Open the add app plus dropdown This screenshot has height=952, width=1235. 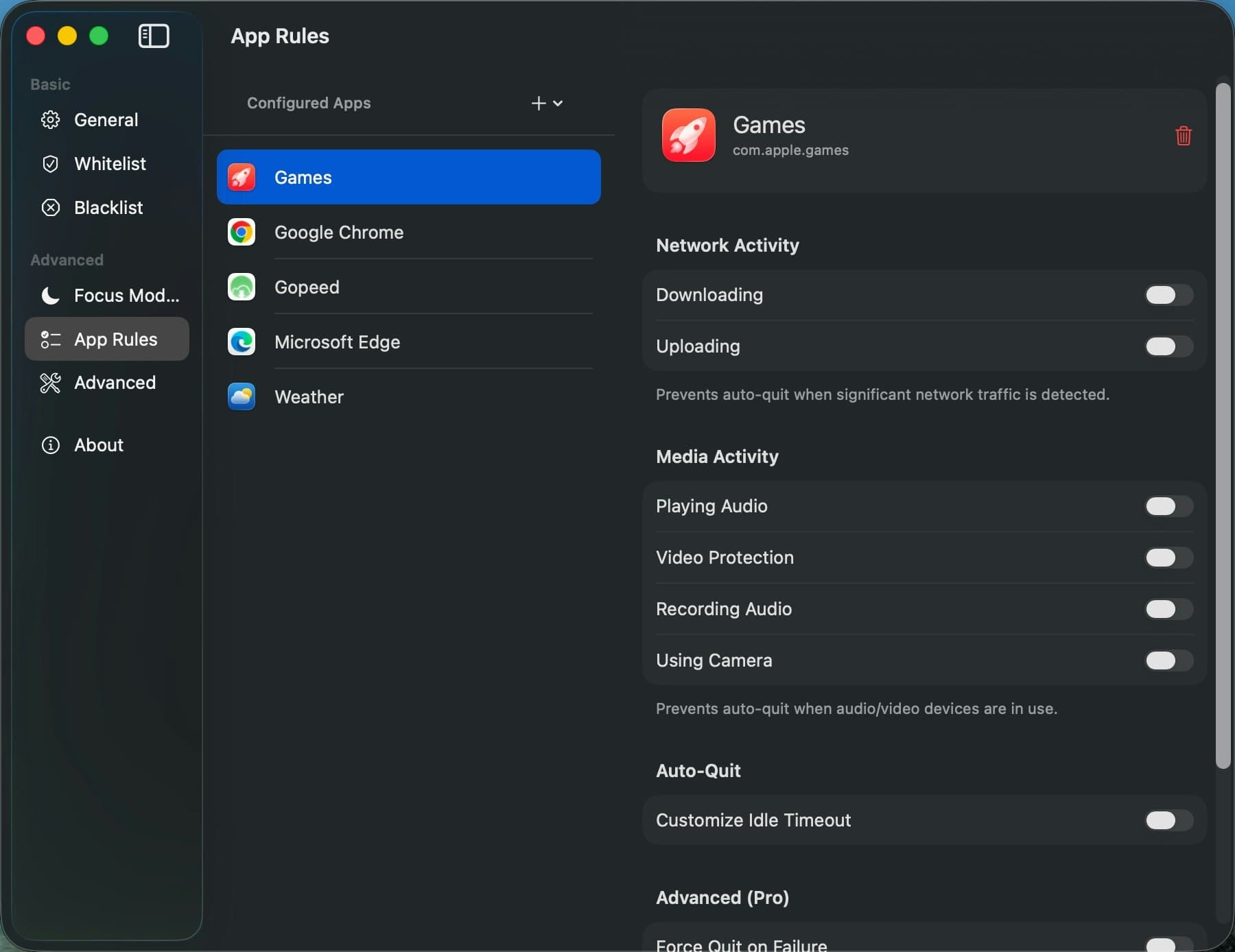coord(547,103)
